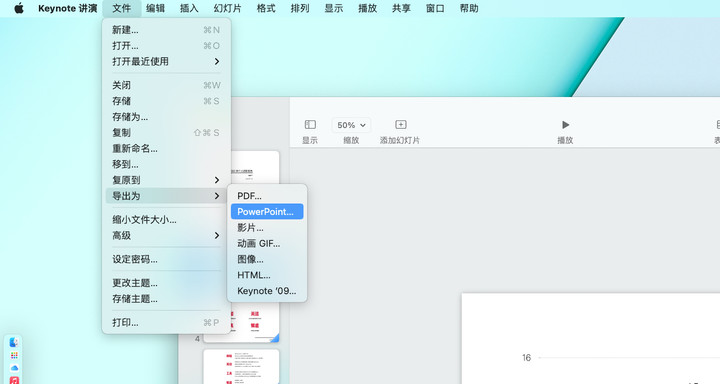This screenshot has height=384, width=720.
Task: Choose 存储 in the file menu
Action: point(166,101)
